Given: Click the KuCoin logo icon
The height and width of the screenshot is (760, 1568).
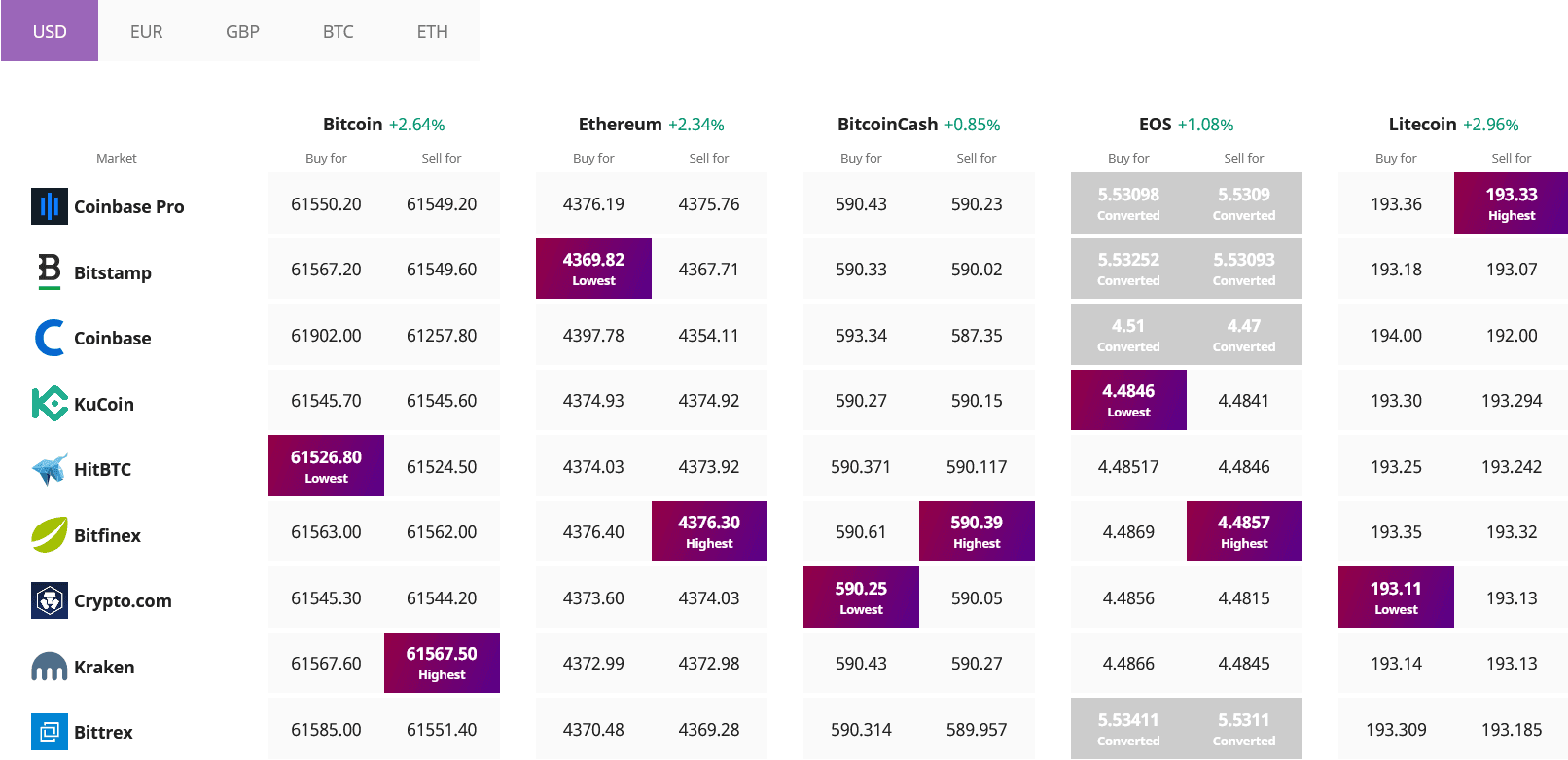Looking at the screenshot, I should 50,404.
